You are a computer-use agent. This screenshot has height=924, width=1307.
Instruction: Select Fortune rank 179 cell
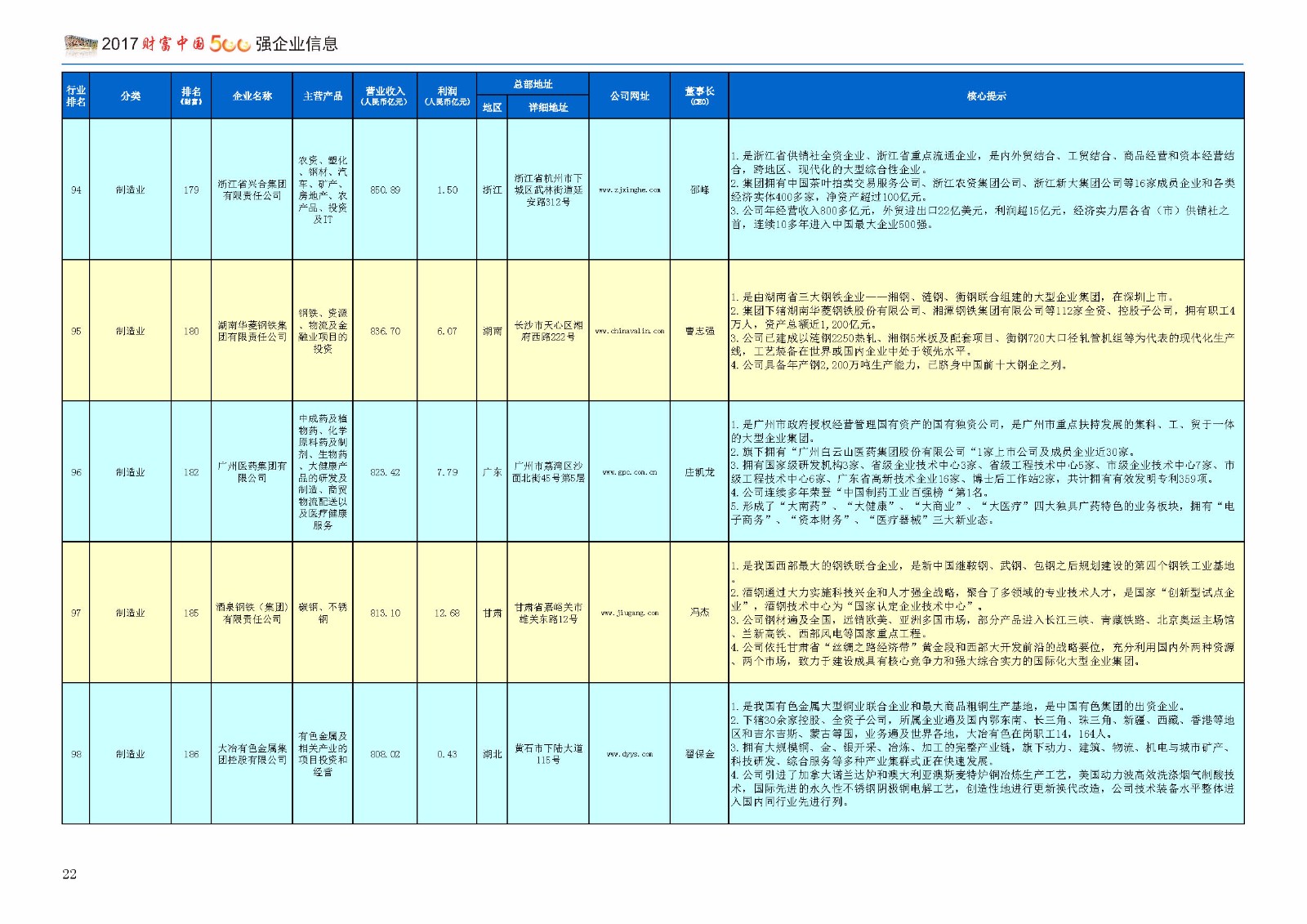click(191, 190)
